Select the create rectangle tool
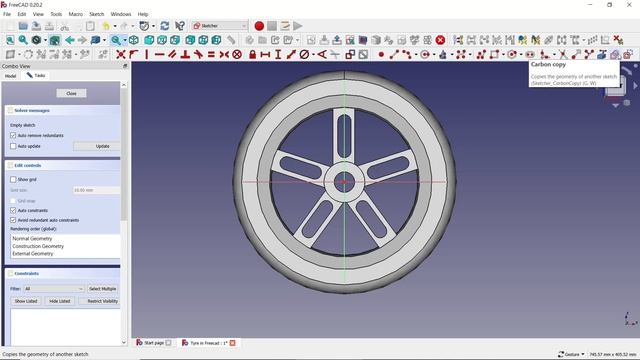The width and height of the screenshot is (640, 360). tap(494, 54)
